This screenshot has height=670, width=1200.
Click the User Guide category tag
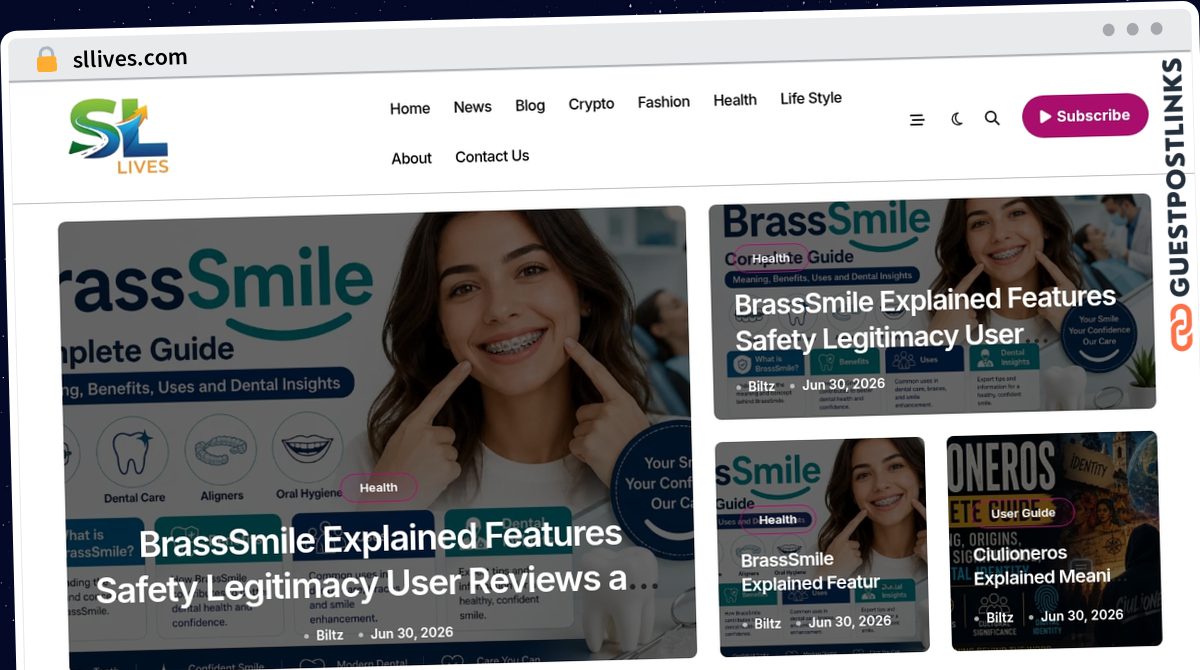click(1023, 513)
